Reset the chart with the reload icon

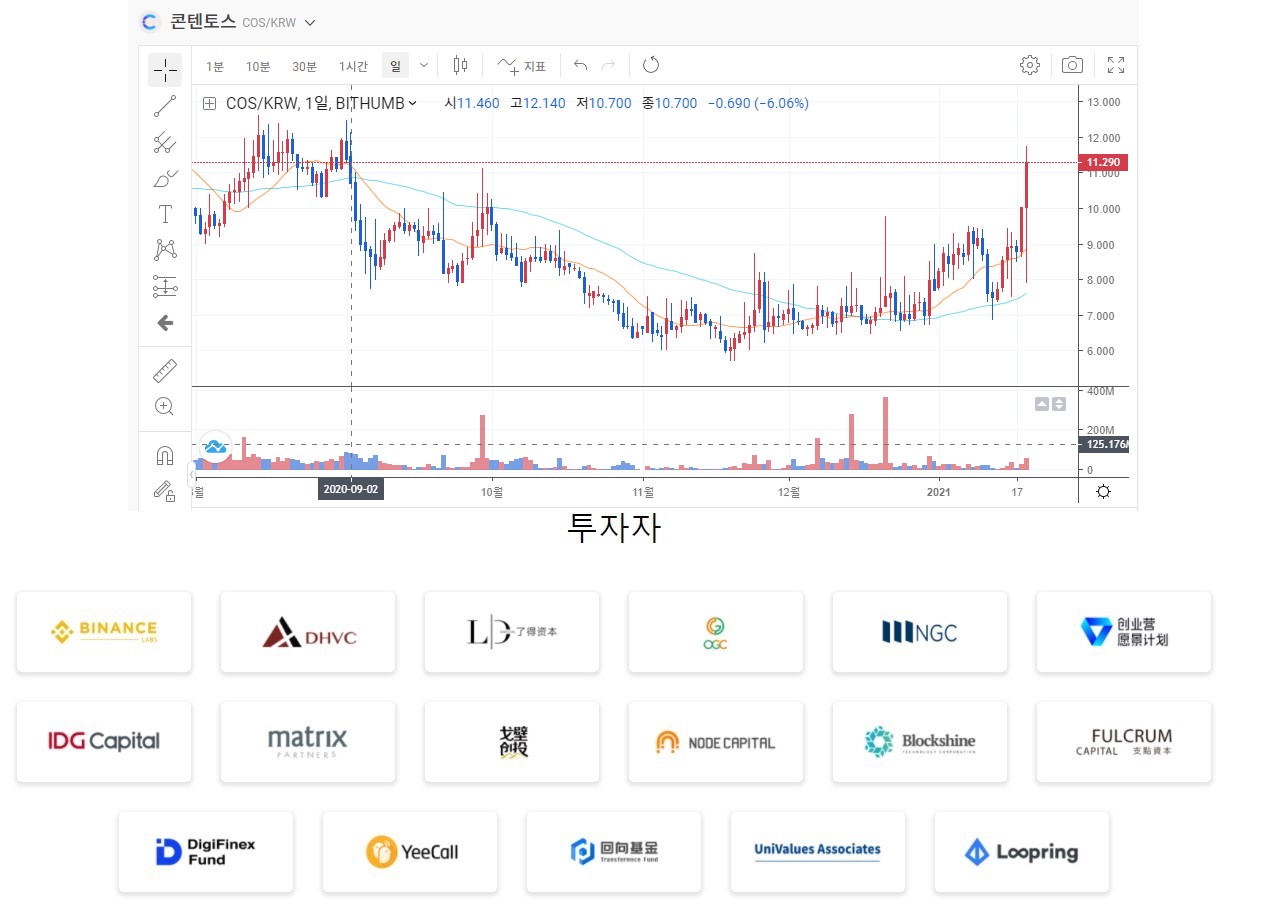point(651,66)
